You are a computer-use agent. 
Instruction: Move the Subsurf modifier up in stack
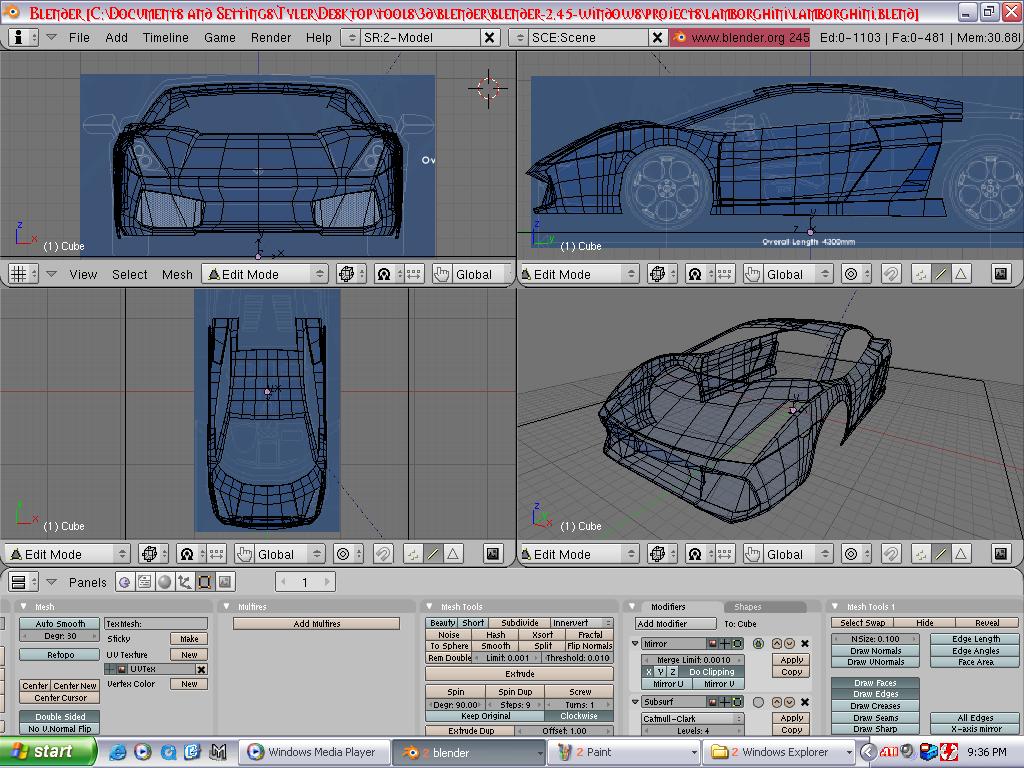[x=777, y=702]
